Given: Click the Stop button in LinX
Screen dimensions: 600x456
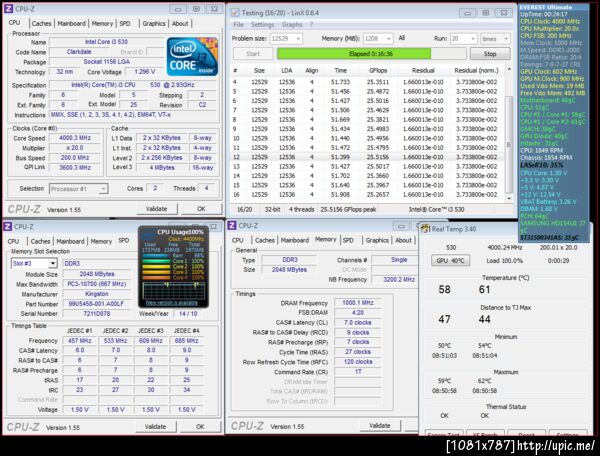Looking at the screenshot, I should 490,54.
